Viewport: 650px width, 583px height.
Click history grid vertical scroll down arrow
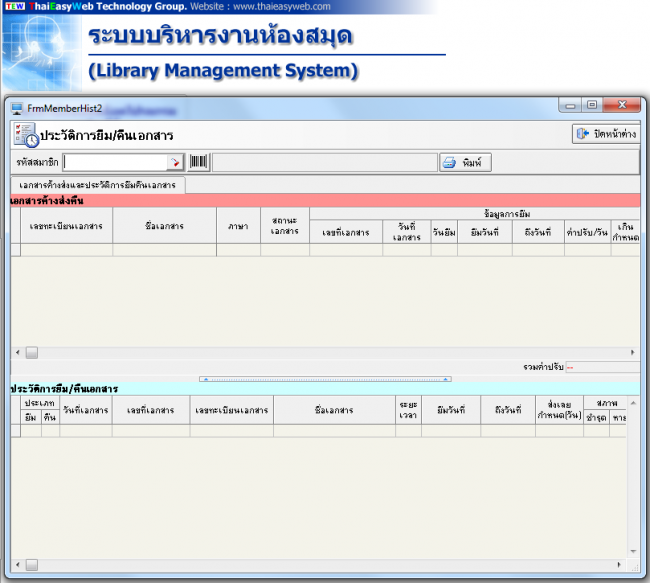tap(633, 551)
